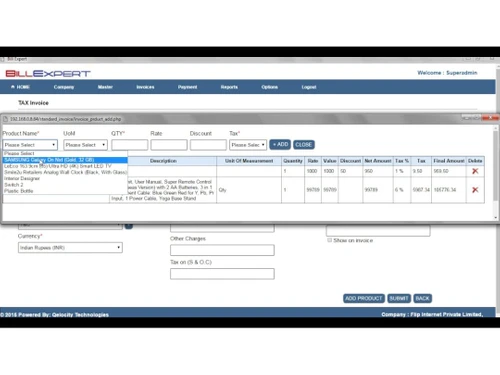Screen dimensions: 500x375
Task: Click the Other Charges input field
Action: [222, 250]
